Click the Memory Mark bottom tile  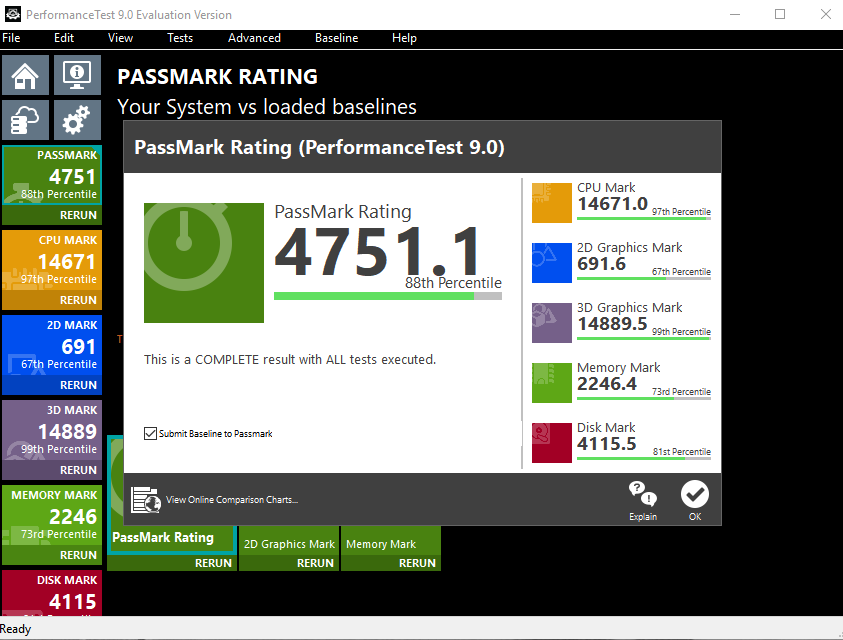(x=391, y=541)
